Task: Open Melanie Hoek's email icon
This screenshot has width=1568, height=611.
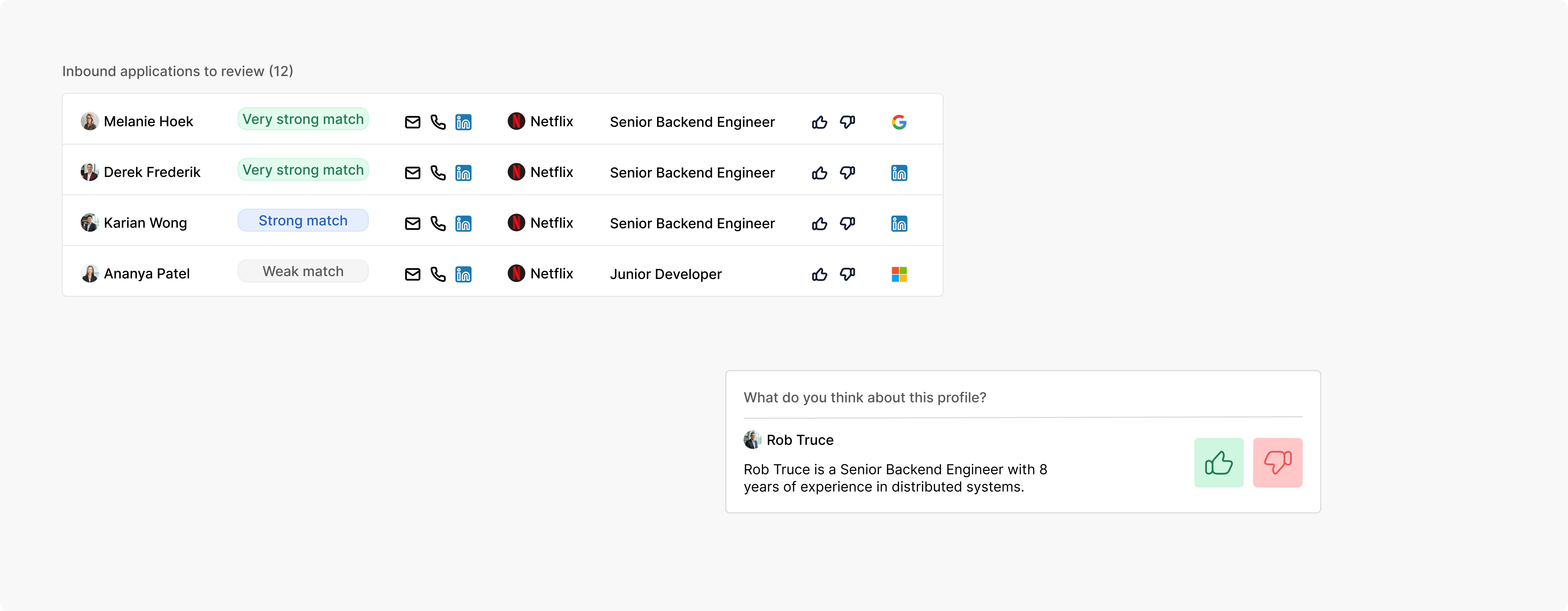Action: (x=412, y=122)
